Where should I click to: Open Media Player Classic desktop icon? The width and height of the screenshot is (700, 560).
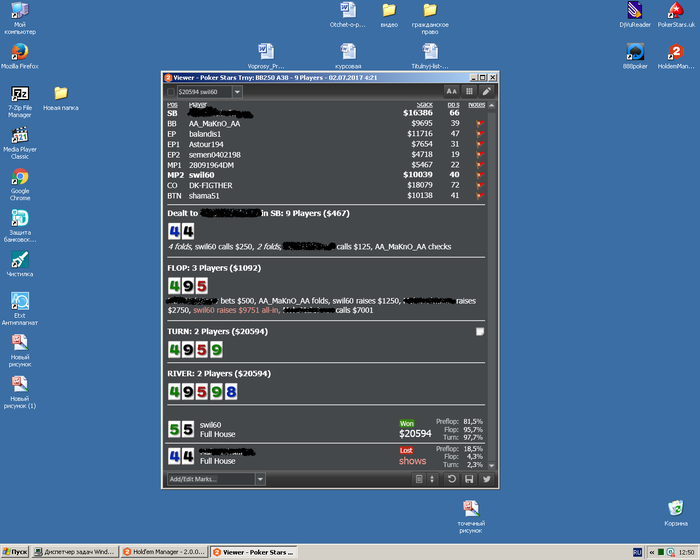click(x=20, y=143)
